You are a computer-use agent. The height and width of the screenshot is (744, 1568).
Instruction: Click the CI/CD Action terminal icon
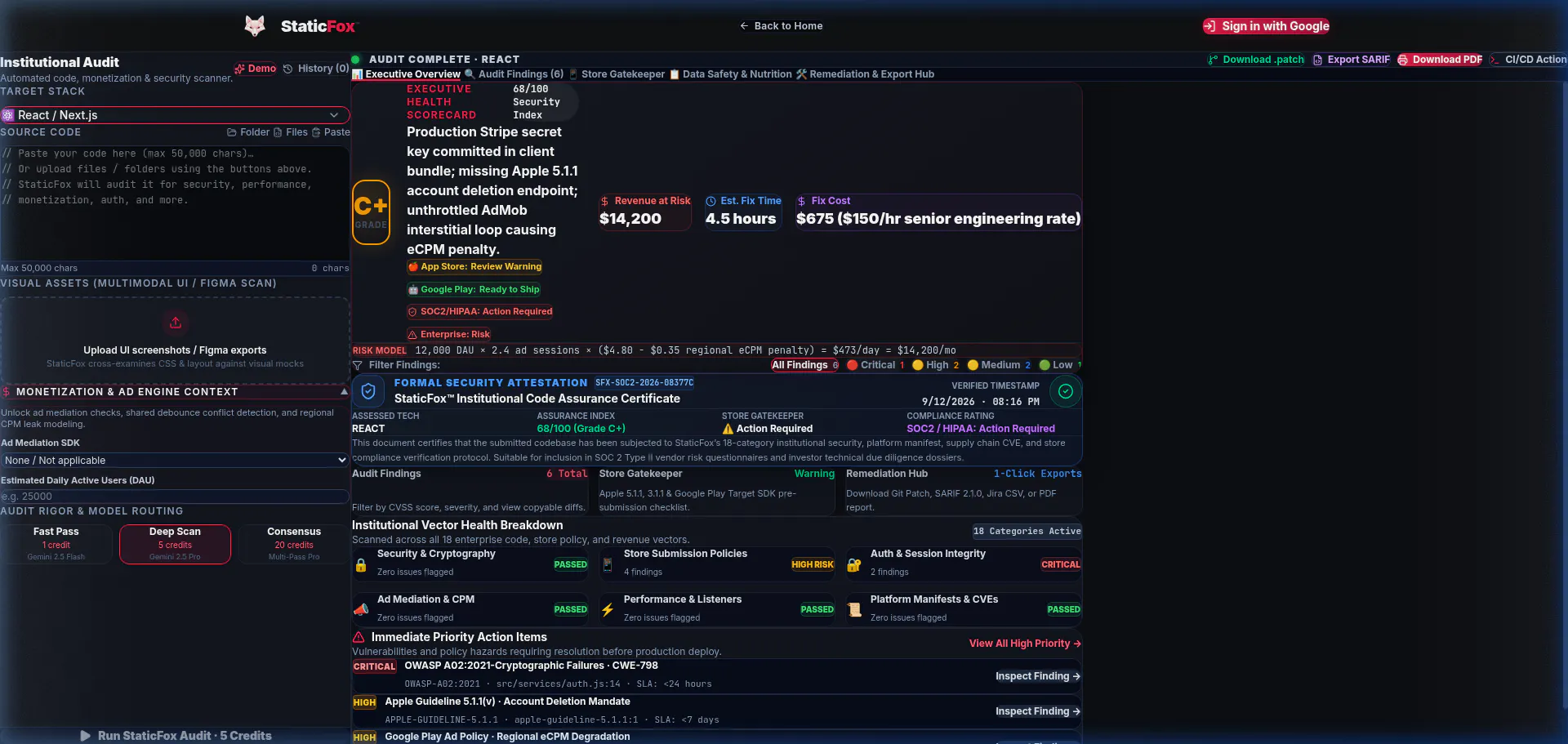(x=1494, y=60)
